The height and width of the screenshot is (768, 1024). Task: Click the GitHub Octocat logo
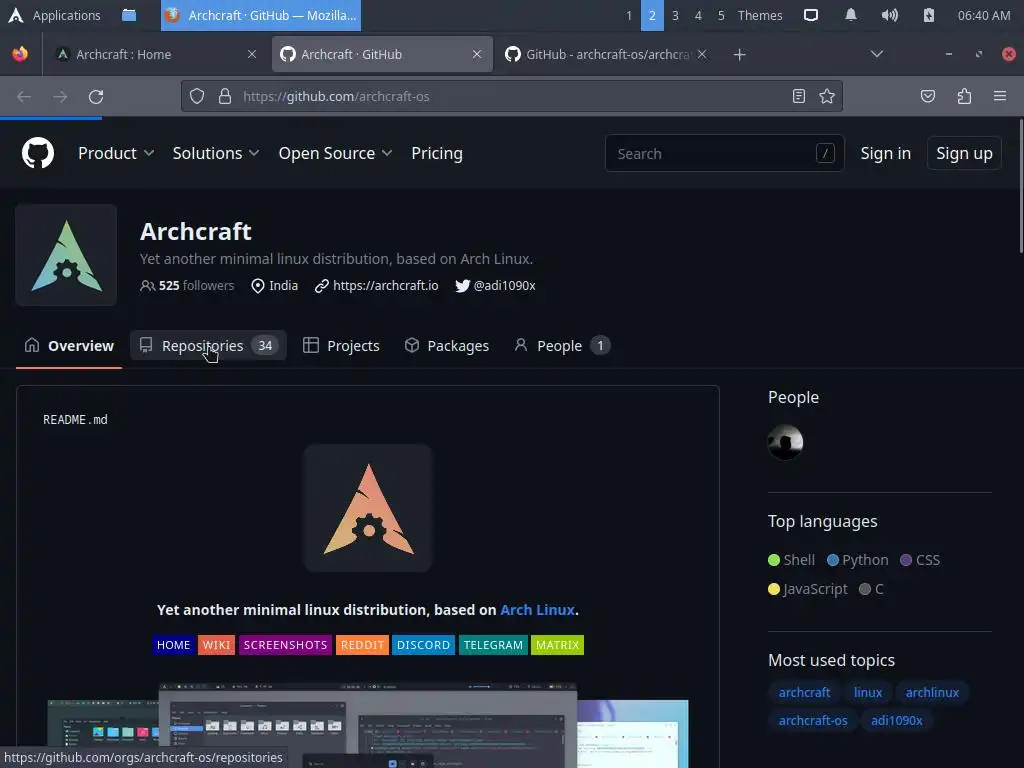38,153
